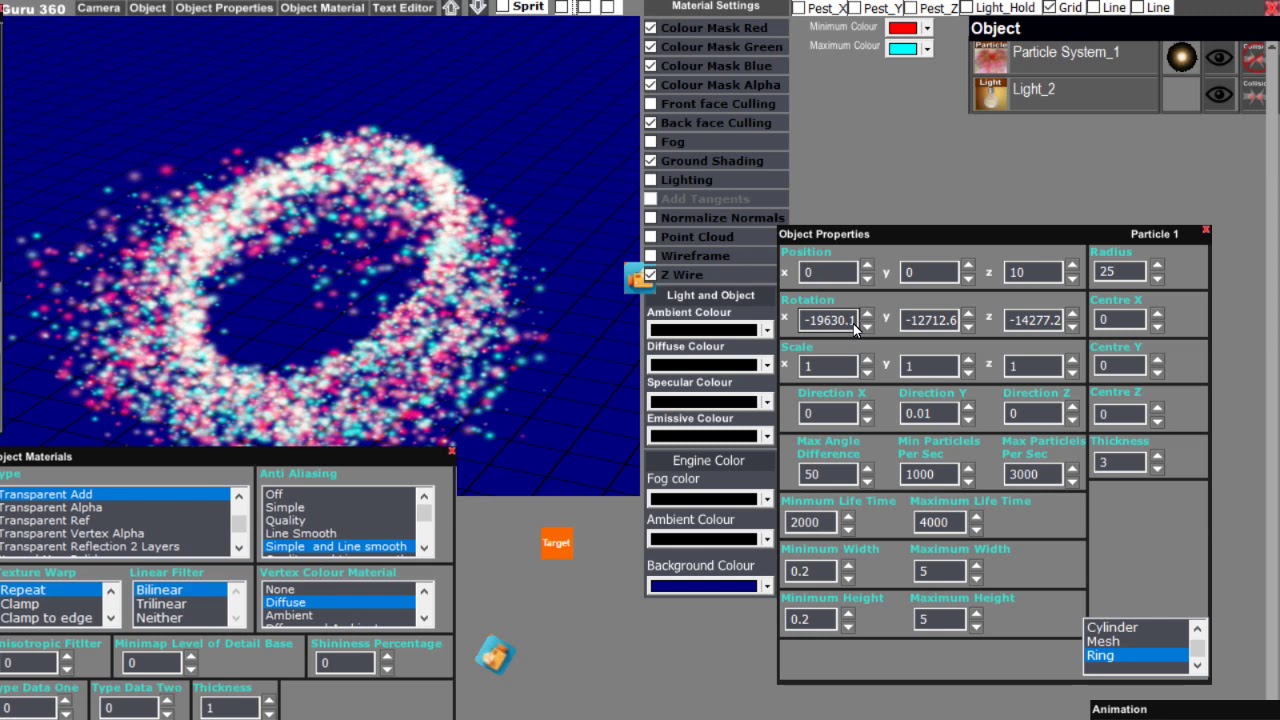Enable the Fog checkbox
The image size is (1280, 720).
(x=651, y=142)
